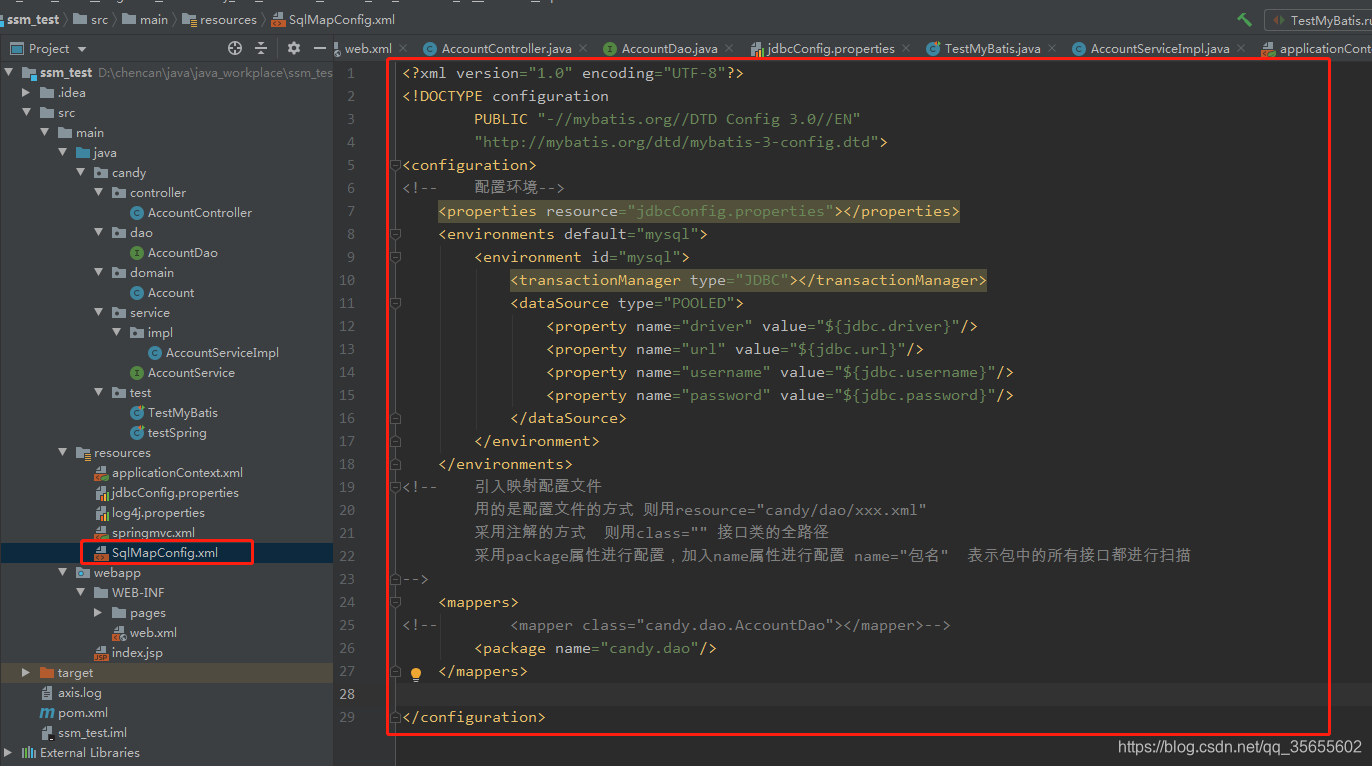This screenshot has width=1372, height=766.
Task: Close the AccountController.java editor tab
Action: tap(582, 47)
